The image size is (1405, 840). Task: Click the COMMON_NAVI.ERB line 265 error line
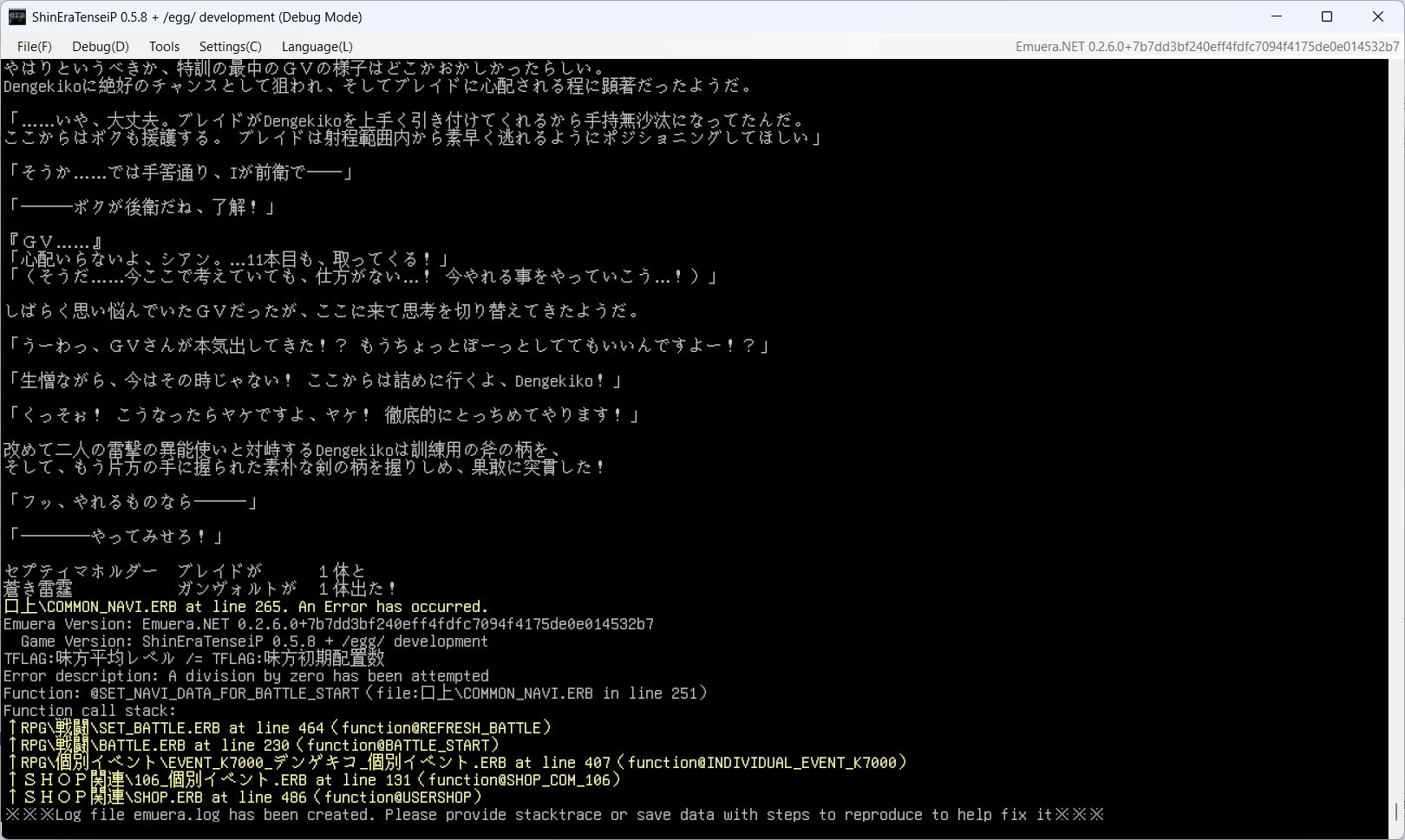pyautogui.click(x=246, y=607)
